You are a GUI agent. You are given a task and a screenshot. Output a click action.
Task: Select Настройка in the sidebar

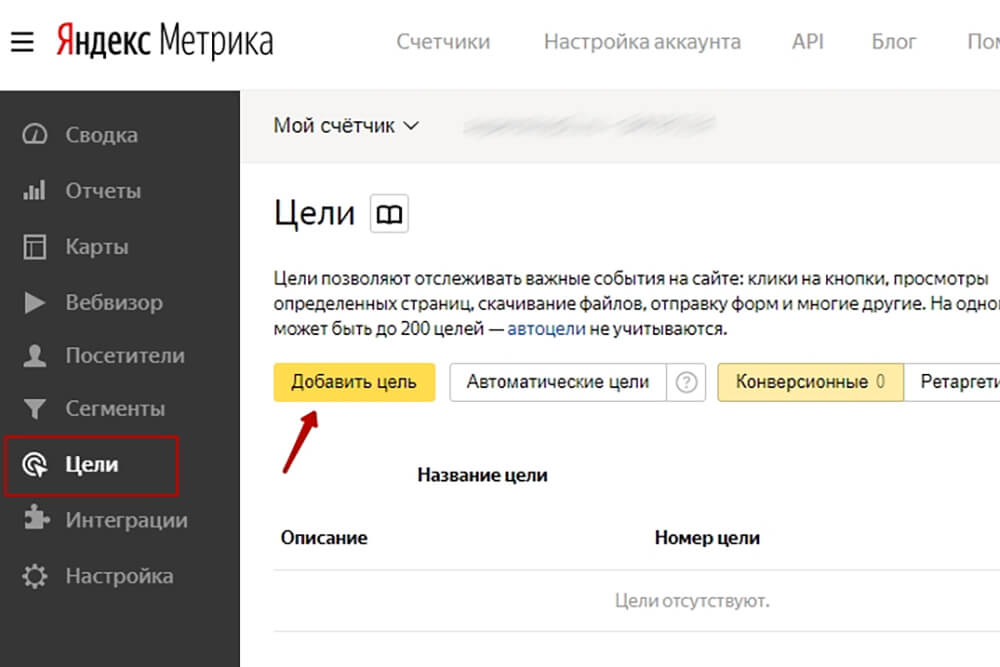pyautogui.click(x=119, y=576)
